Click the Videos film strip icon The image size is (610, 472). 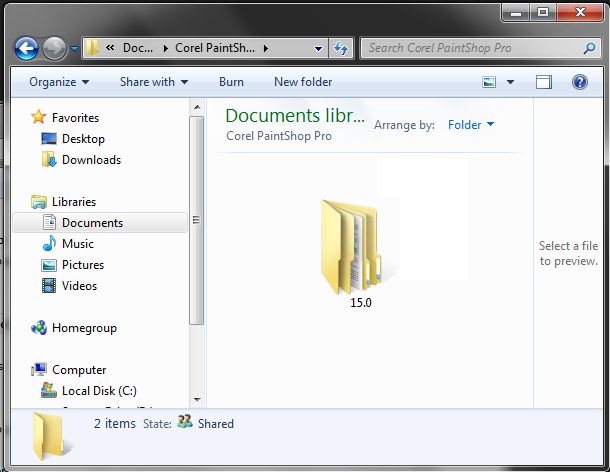point(49,285)
